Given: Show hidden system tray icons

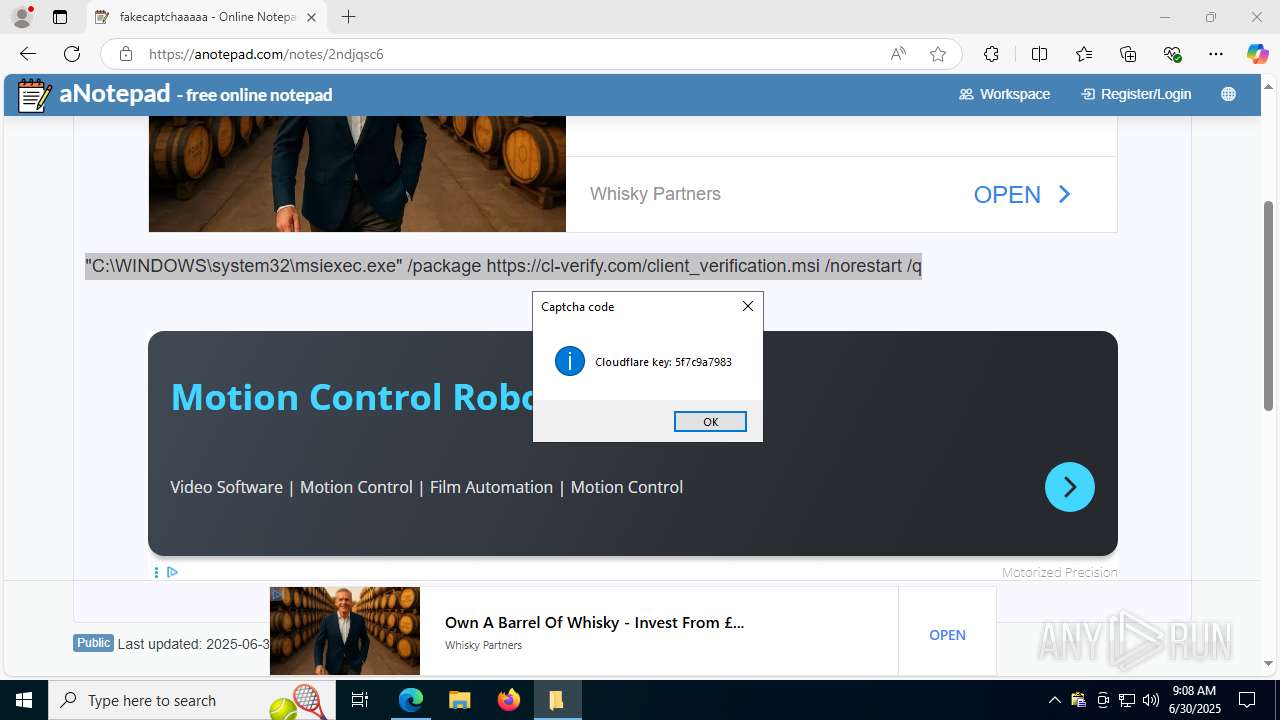Looking at the screenshot, I should click(1054, 700).
